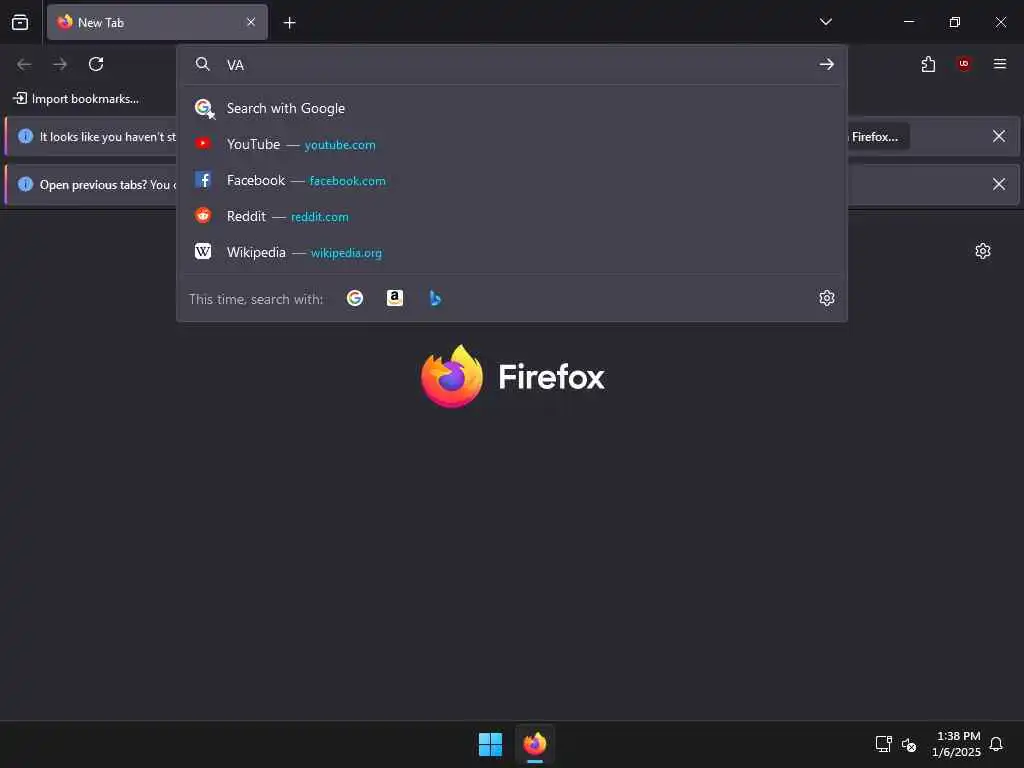Select the Reddit suggestion
This screenshot has width=1024, height=768.
tap(512, 216)
